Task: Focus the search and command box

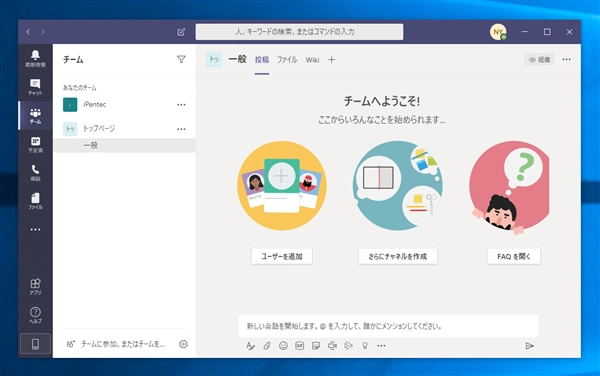Action: [299, 32]
